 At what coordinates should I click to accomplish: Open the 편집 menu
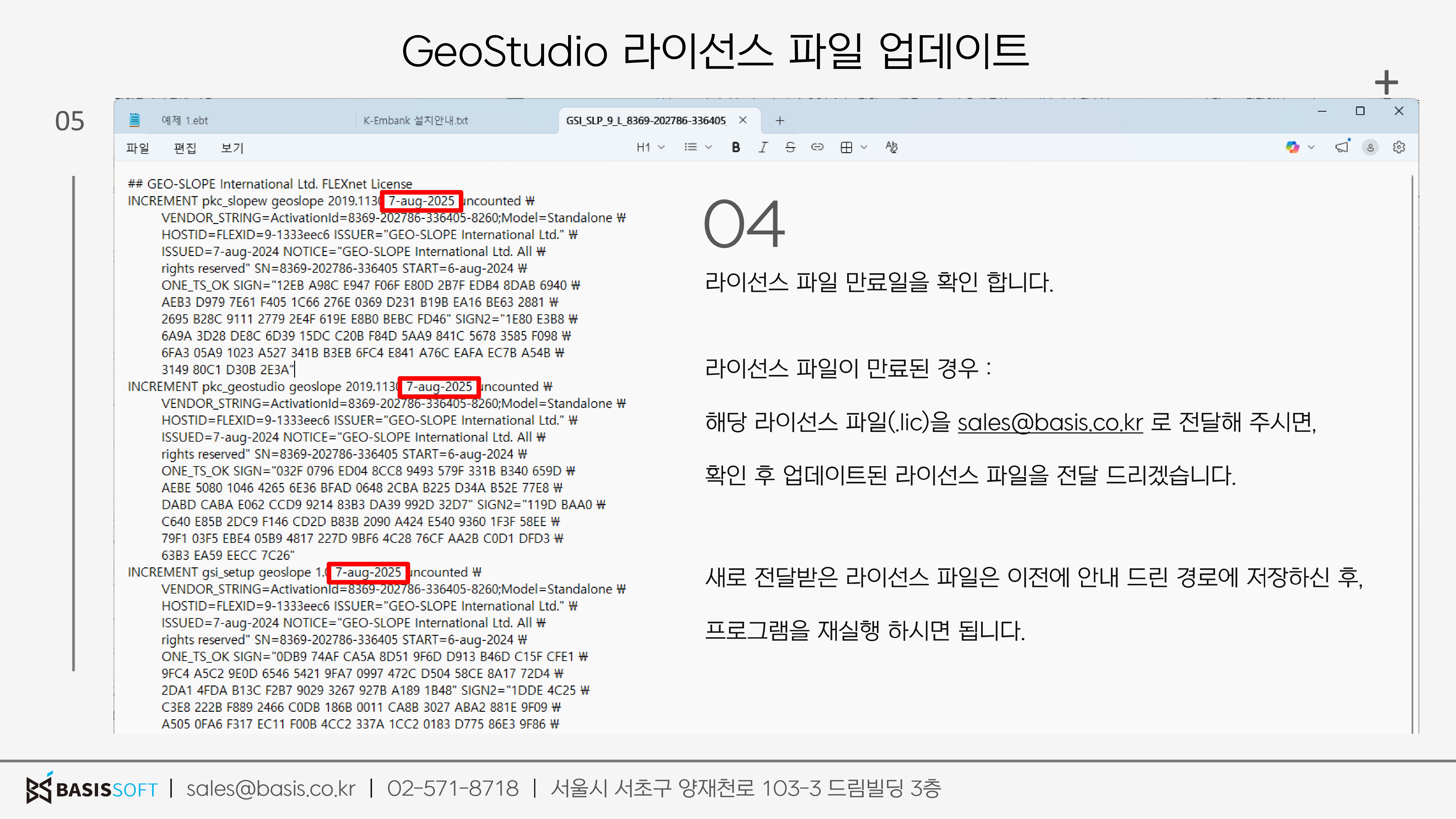[x=185, y=148]
